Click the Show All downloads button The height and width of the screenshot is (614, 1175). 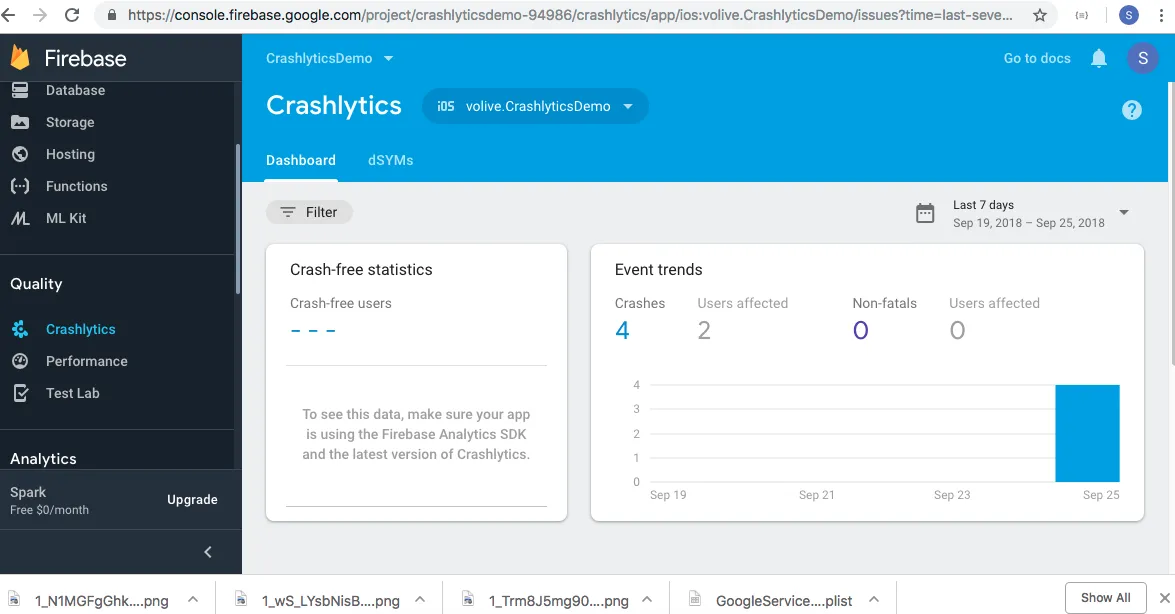pyautogui.click(x=1105, y=598)
